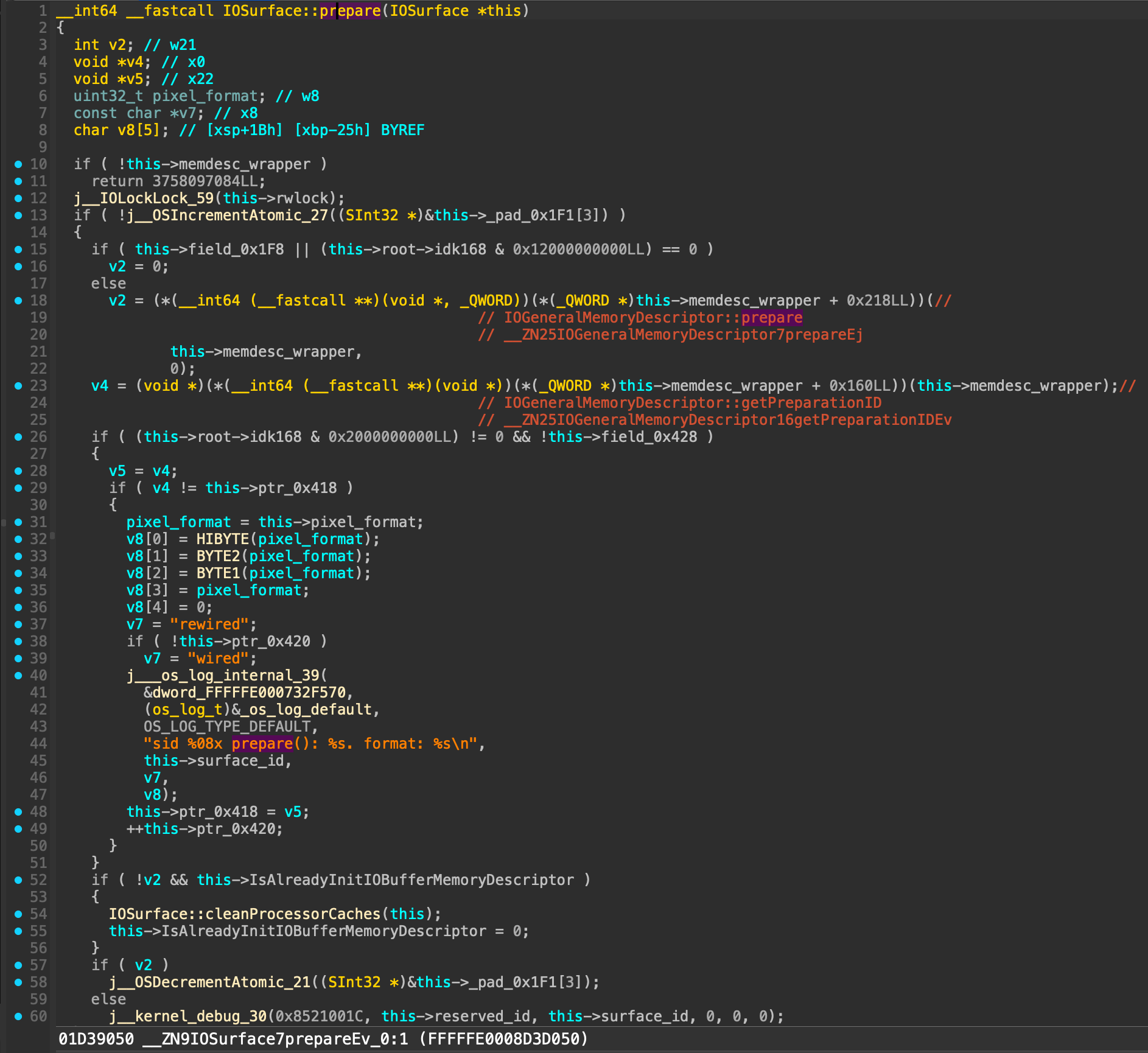The image size is (1148, 1053).
Task: Click __ZN9IOSurface7prepareEv_0:1 in status bar
Action: [275, 1039]
